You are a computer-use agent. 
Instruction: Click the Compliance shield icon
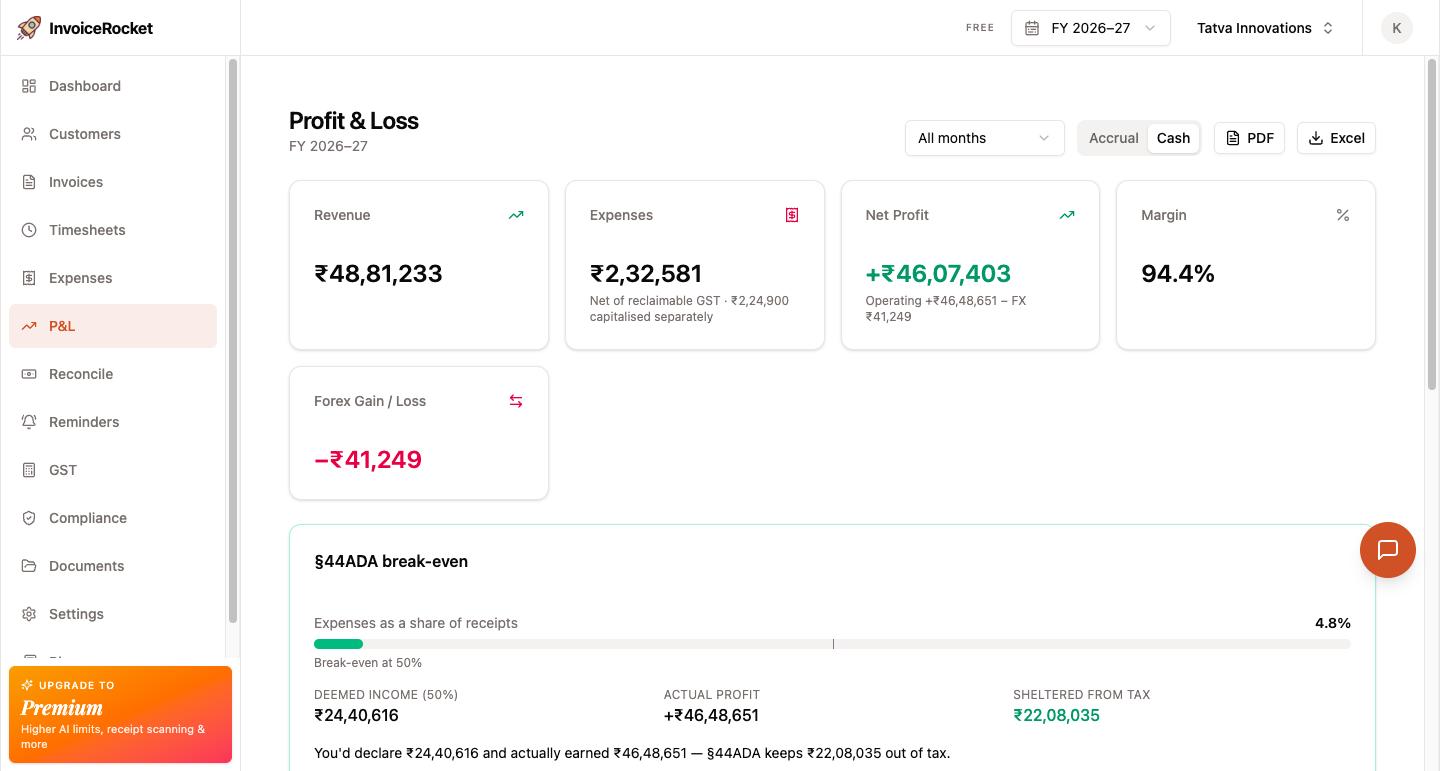pos(29,518)
